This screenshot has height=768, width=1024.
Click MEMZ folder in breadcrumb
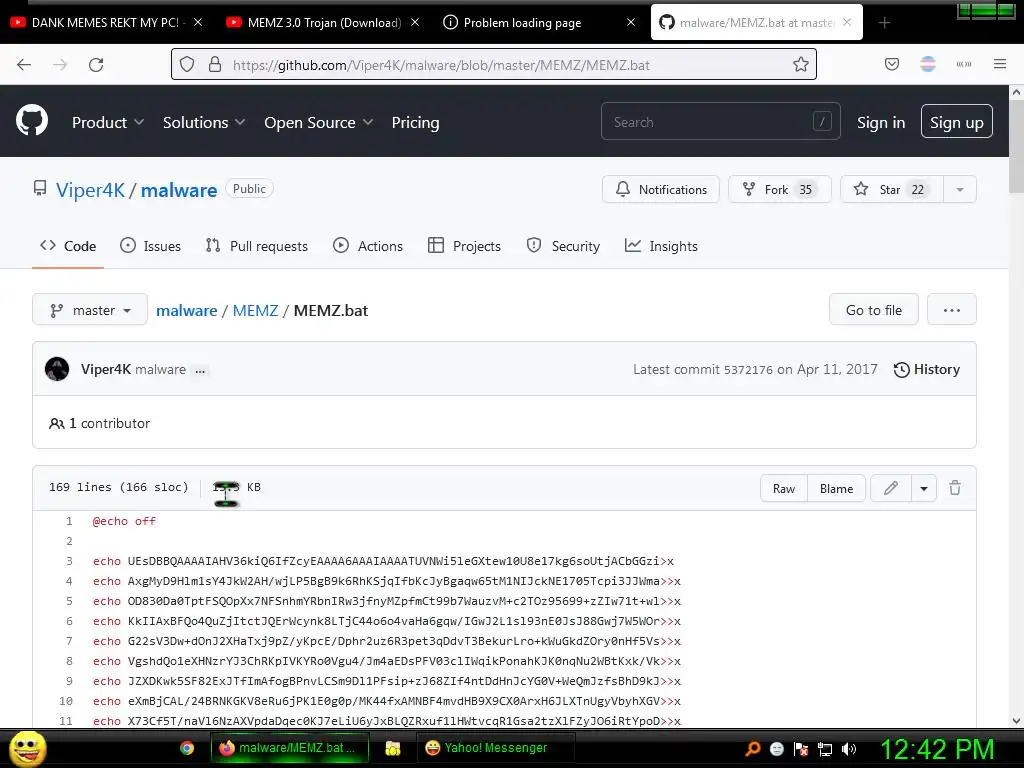(x=255, y=310)
